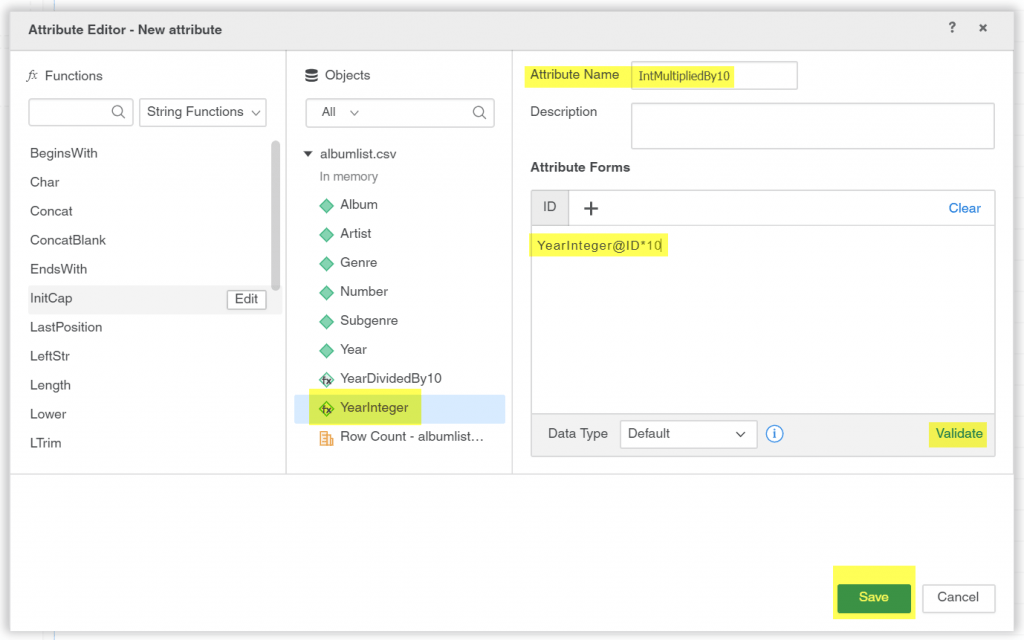The image size is (1024, 640).
Task: Click the Genre attribute diamond icon
Action: (x=327, y=264)
